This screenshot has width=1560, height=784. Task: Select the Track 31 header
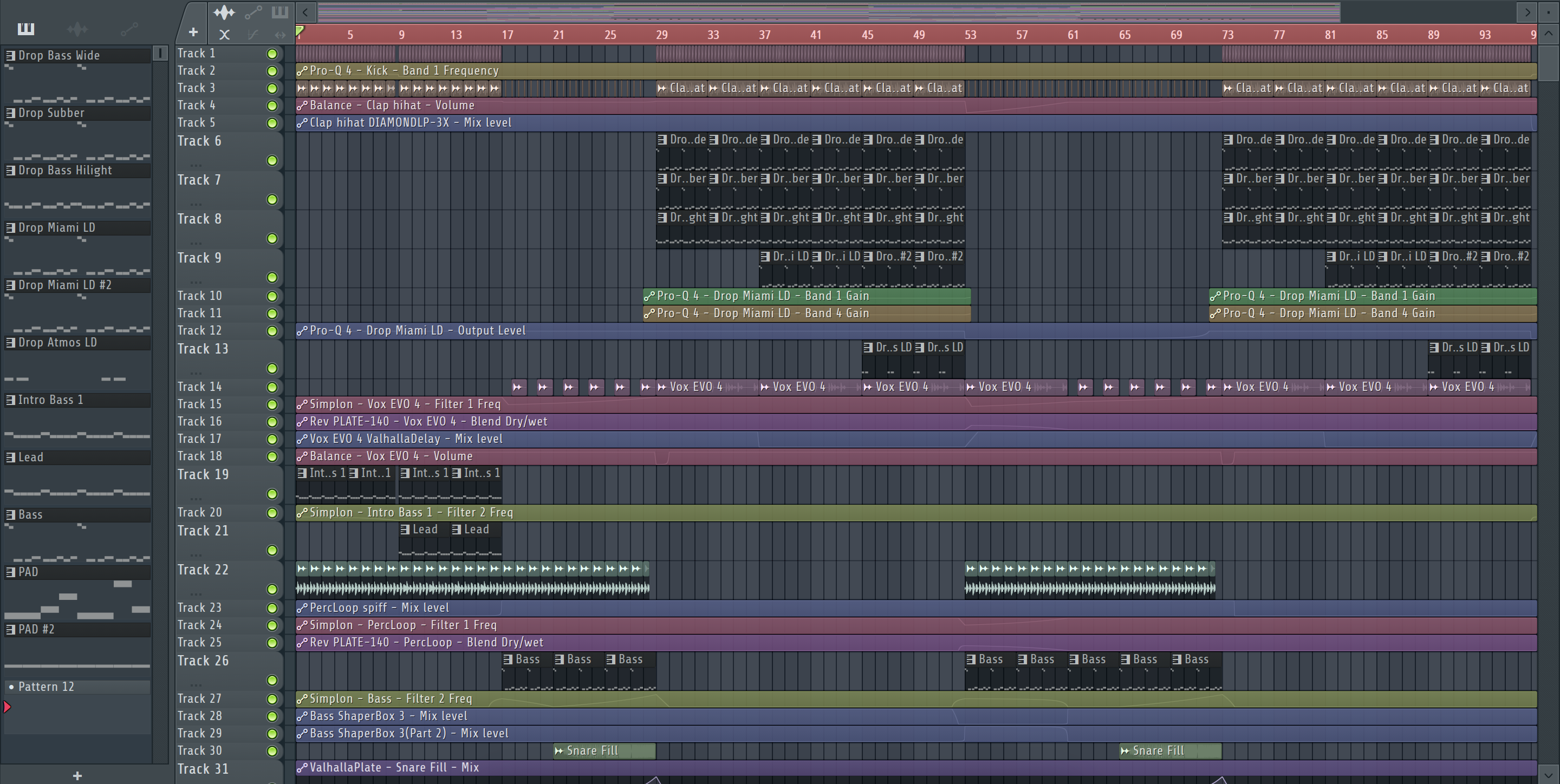click(x=229, y=772)
